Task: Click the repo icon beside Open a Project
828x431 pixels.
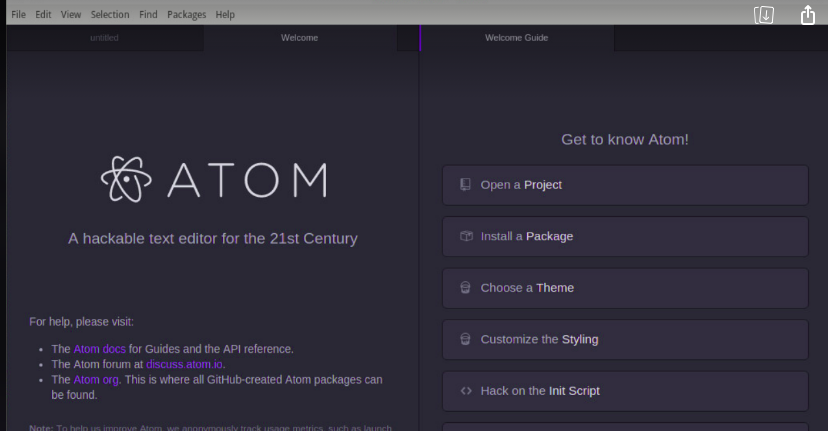Action: 465,184
